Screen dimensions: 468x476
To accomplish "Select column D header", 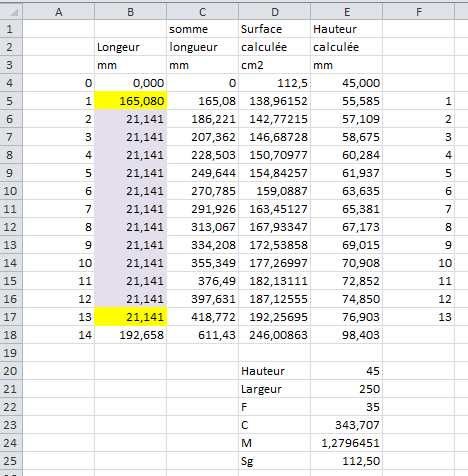I will [x=274, y=12].
